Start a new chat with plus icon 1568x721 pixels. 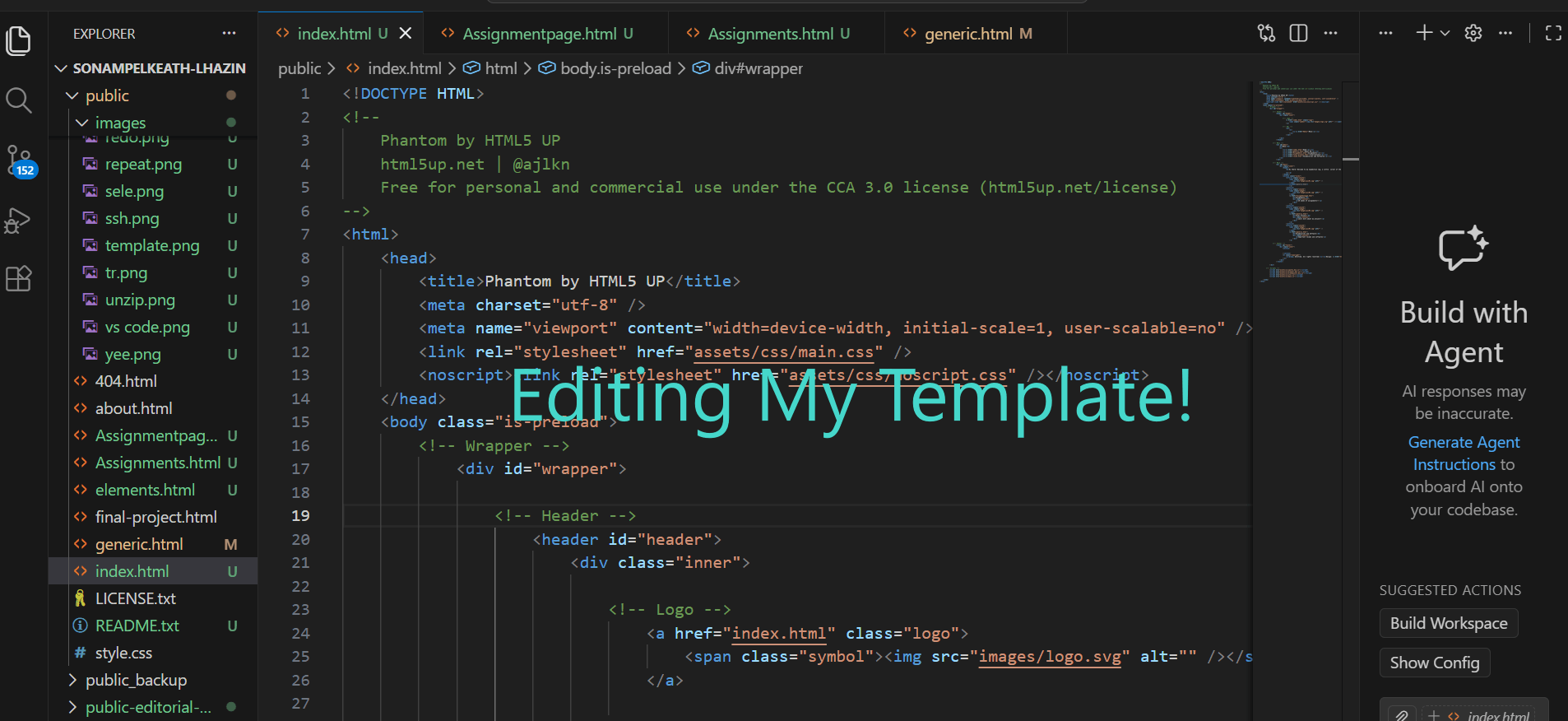click(1424, 33)
